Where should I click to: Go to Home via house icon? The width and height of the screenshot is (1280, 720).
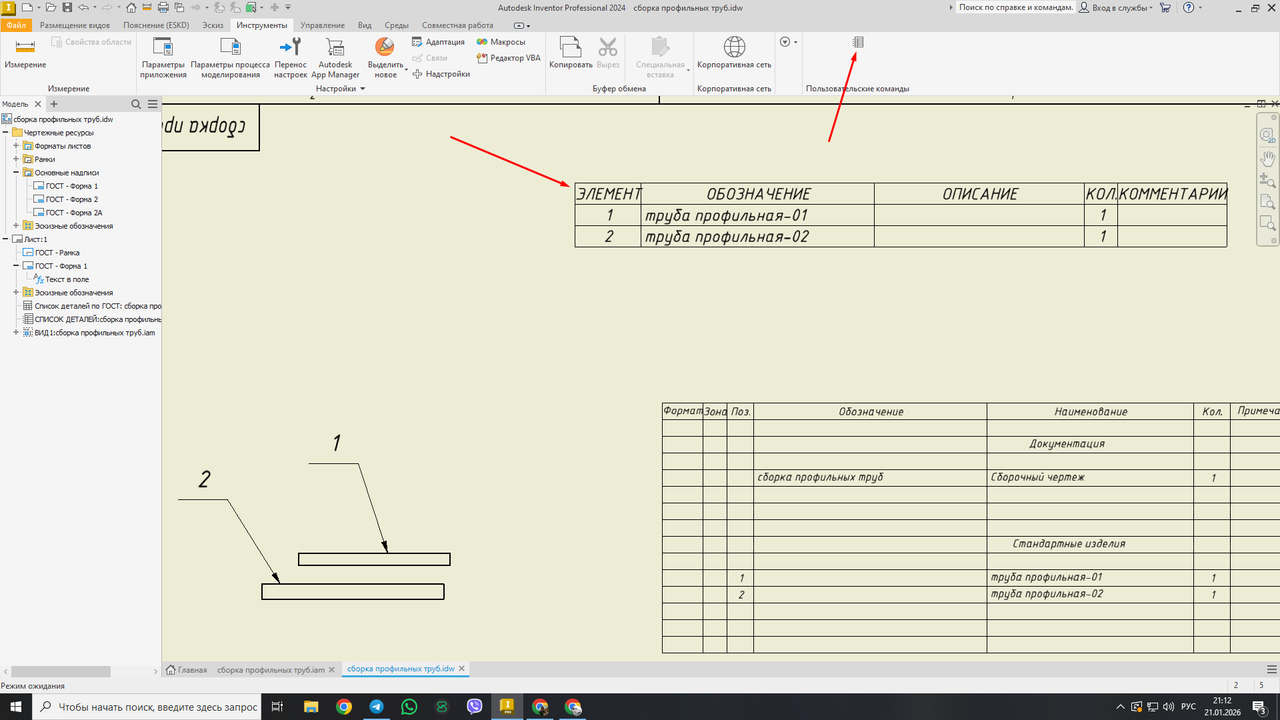[131, 7]
